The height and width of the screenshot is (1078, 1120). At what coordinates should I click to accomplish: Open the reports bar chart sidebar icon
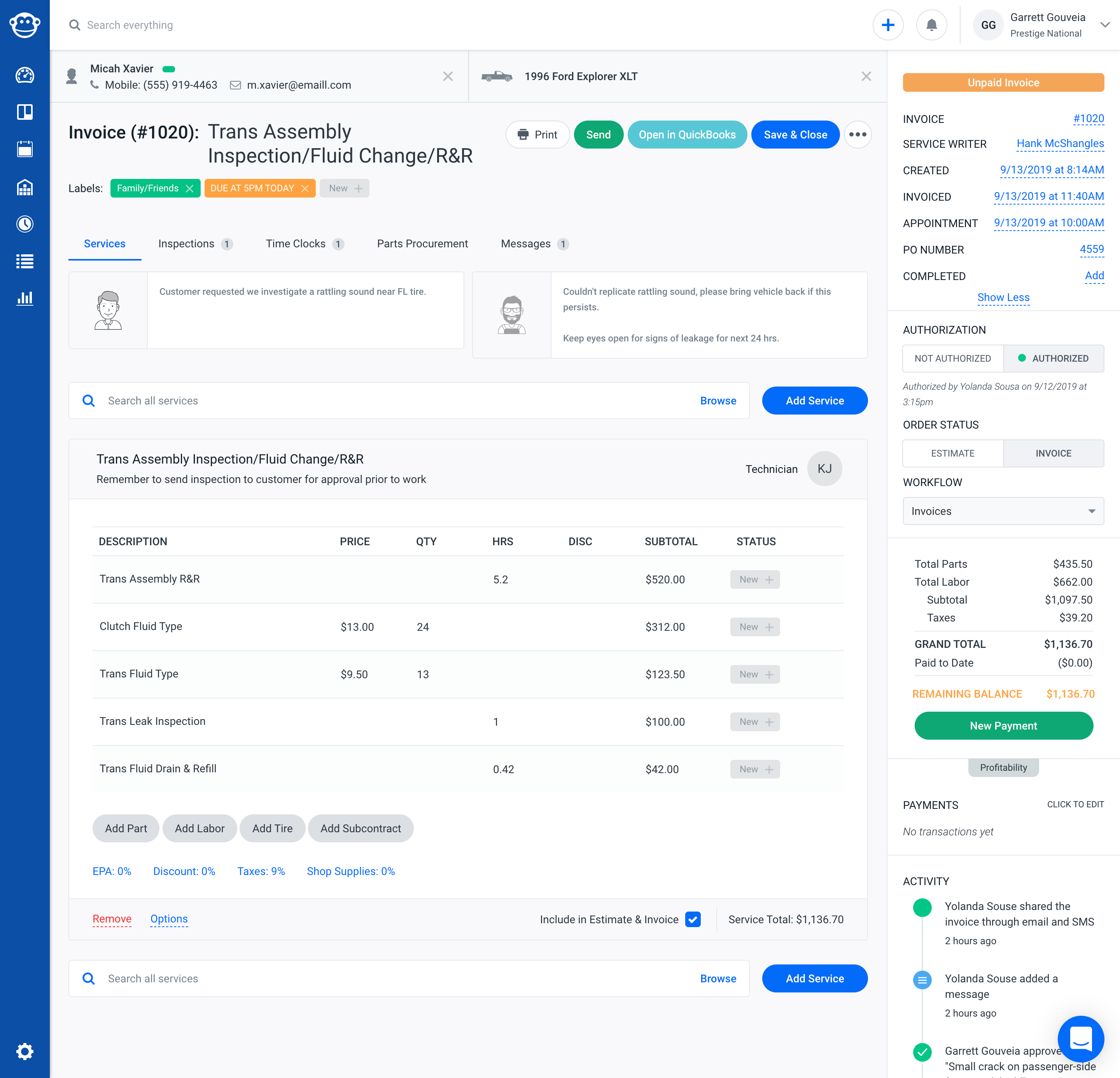[24, 298]
